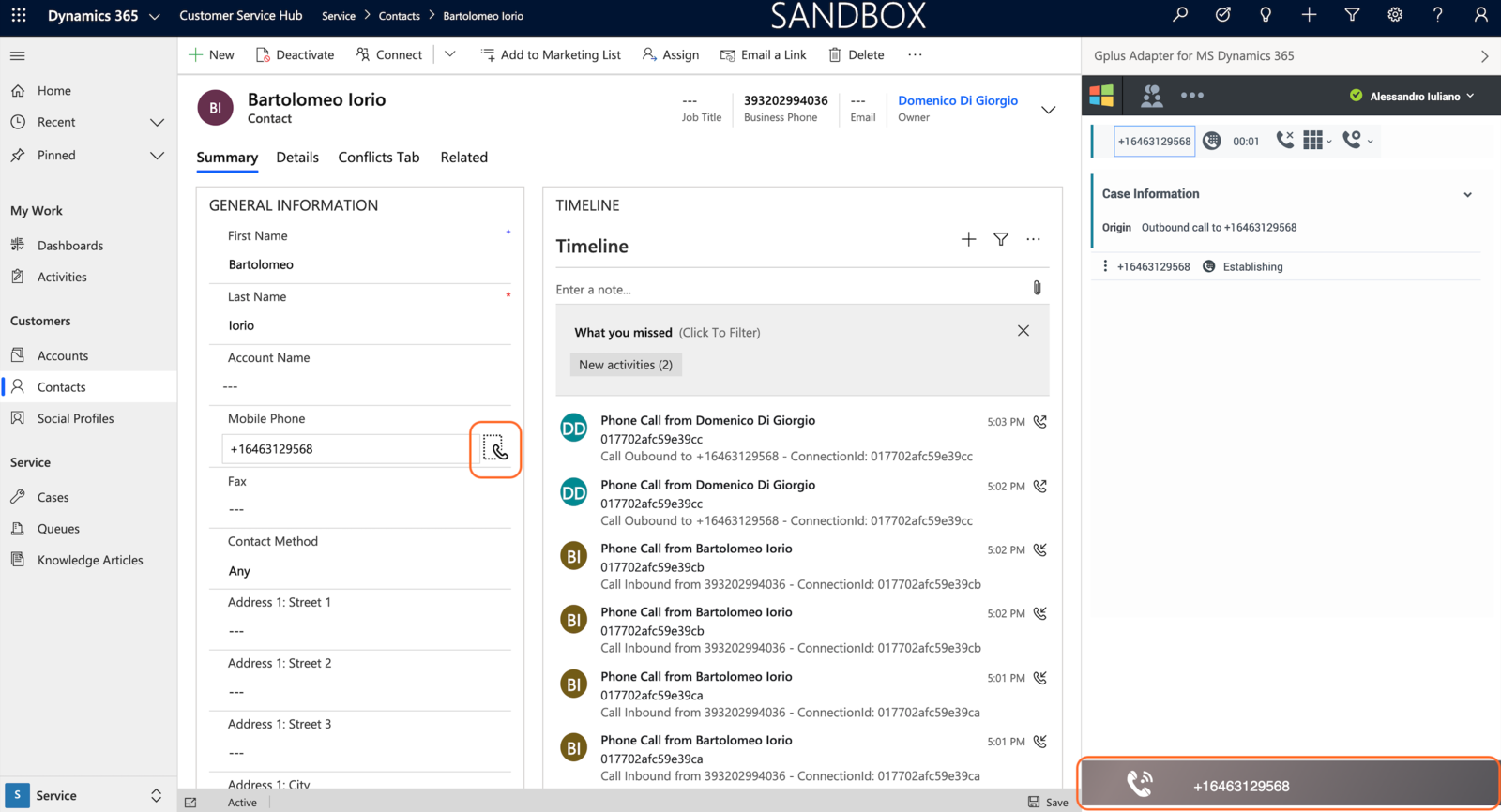Open advanced find funnel icon
This screenshot has width=1501, height=812.
(1352, 14)
